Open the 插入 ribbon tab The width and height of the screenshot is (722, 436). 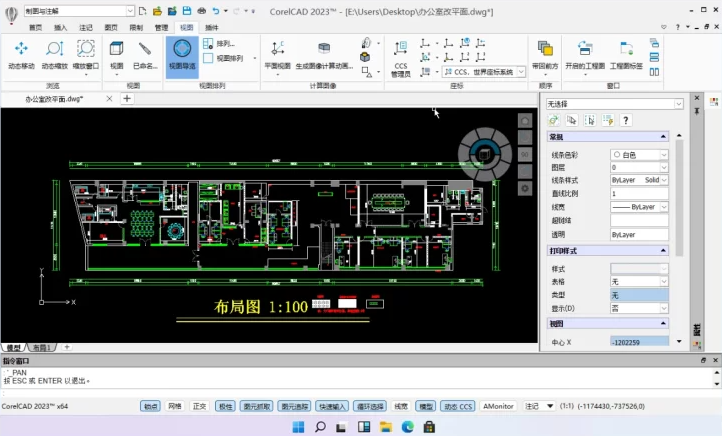(60, 28)
